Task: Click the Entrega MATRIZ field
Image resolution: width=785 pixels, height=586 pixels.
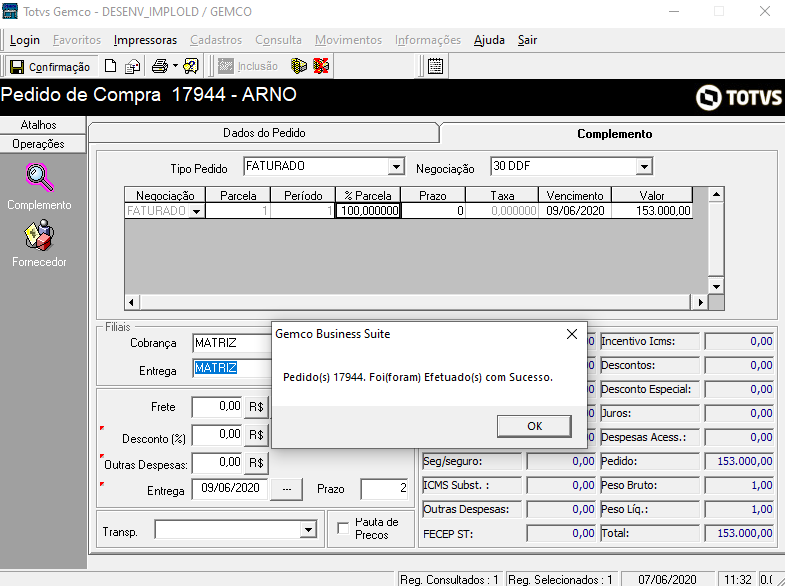Action: click(x=232, y=368)
